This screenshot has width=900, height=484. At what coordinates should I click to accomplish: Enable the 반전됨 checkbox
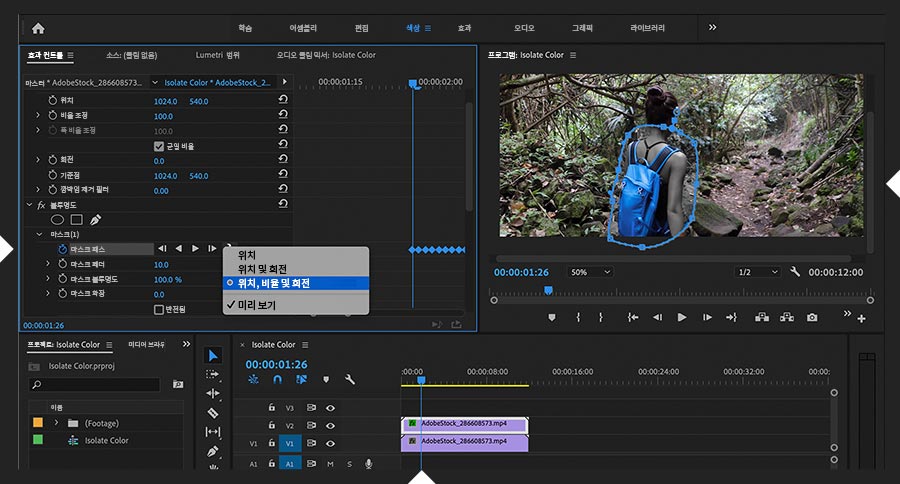[x=159, y=309]
